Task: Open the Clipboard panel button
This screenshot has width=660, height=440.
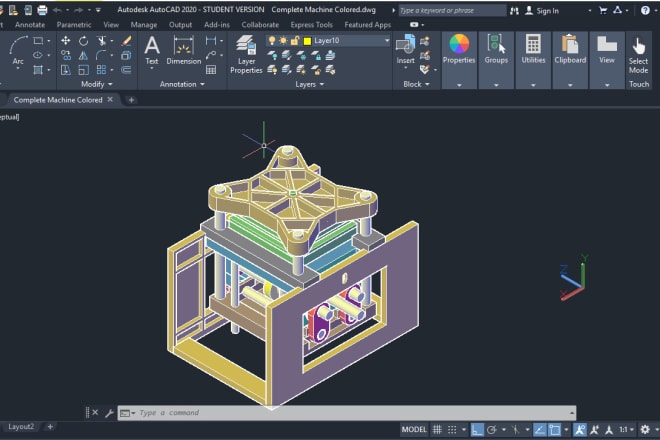Action: click(x=570, y=60)
